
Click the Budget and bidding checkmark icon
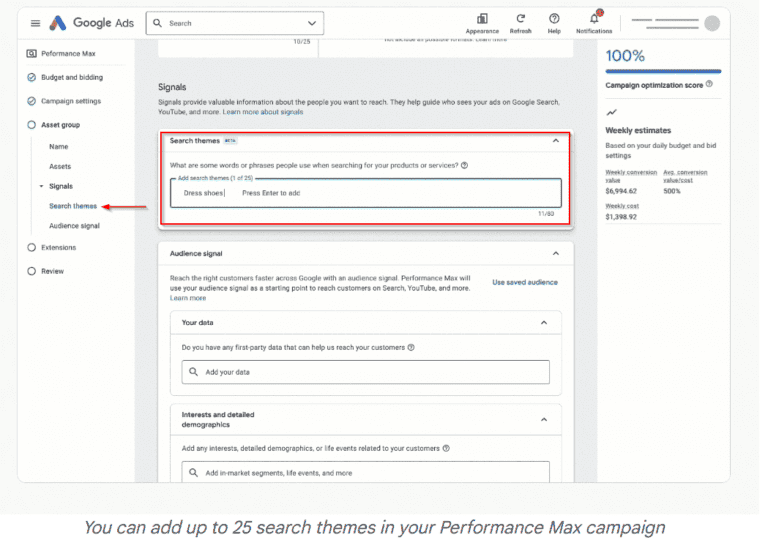pyautogui.click(x=31, y=77)
